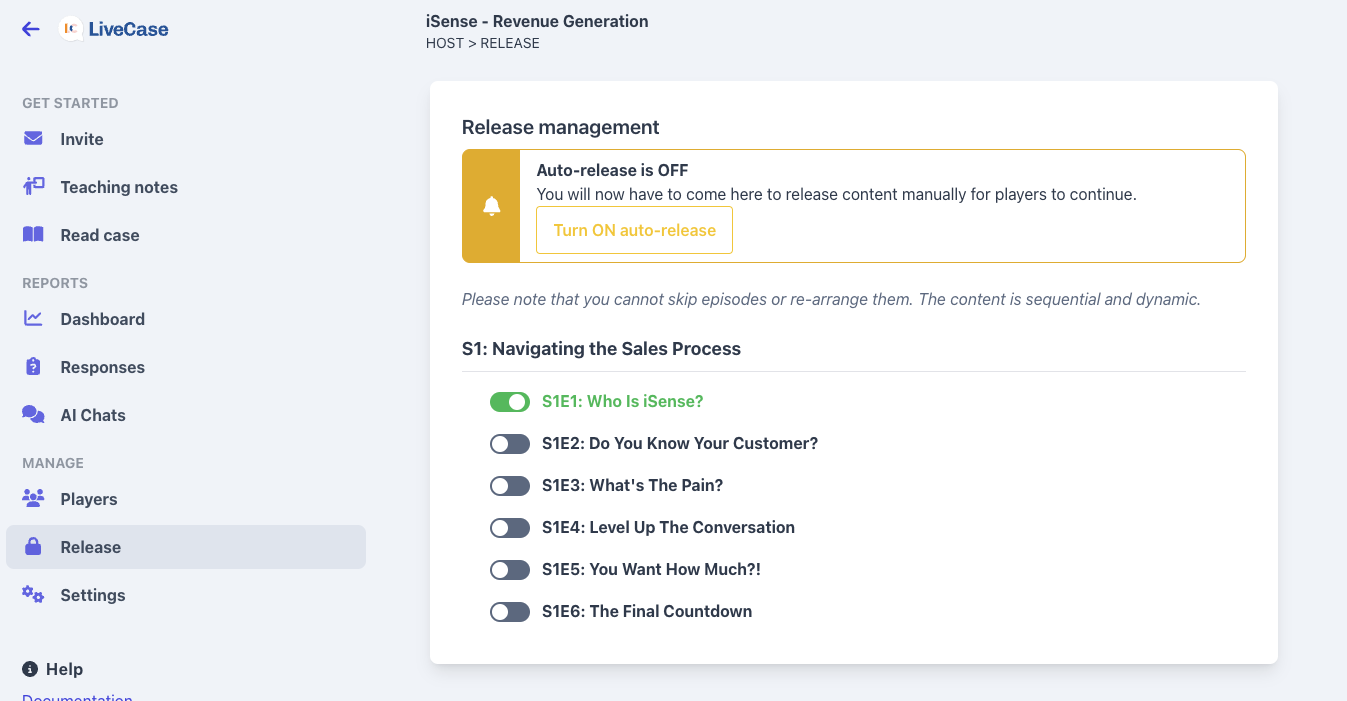Image resolution: width=1347 pixels, height=701 pixels.
Task: Open the Dashboard report
Action: click(x=186, y=319)
